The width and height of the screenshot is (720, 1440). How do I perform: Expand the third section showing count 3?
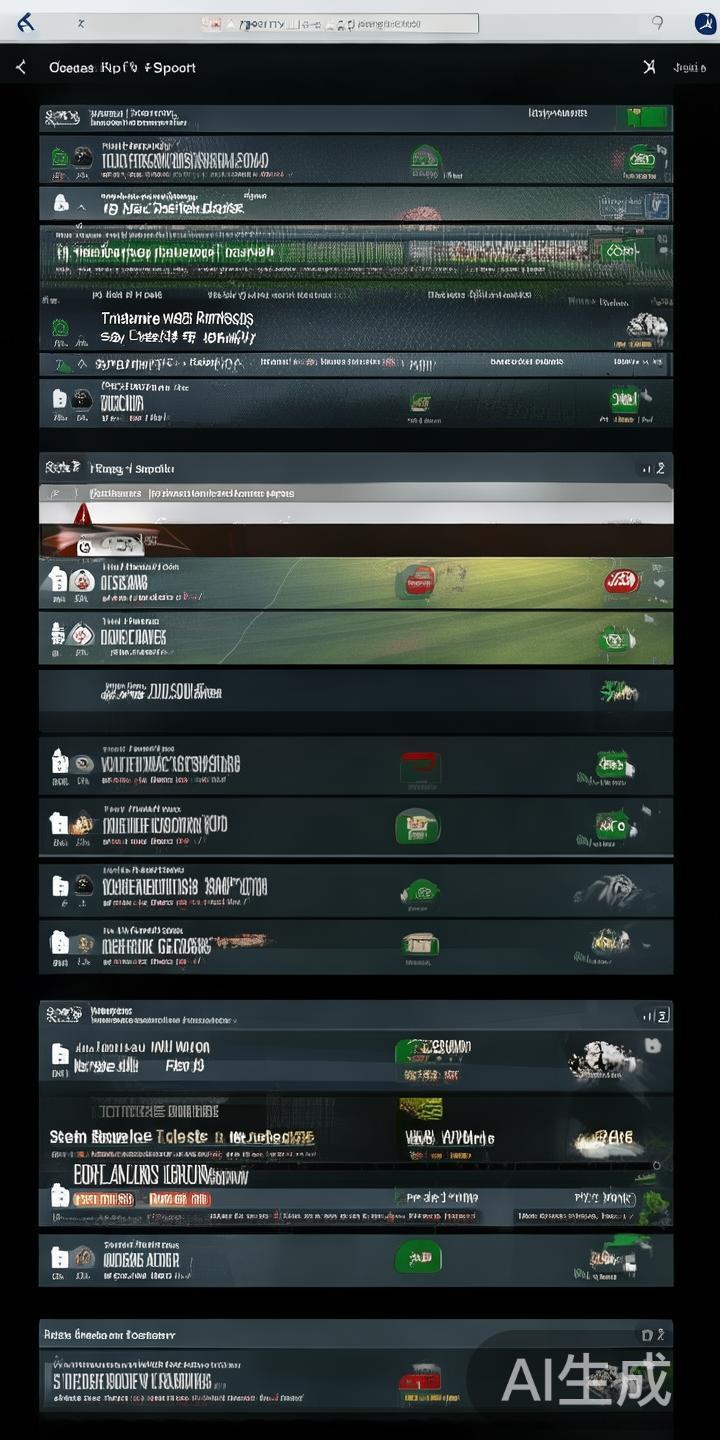pos(356,1014)
